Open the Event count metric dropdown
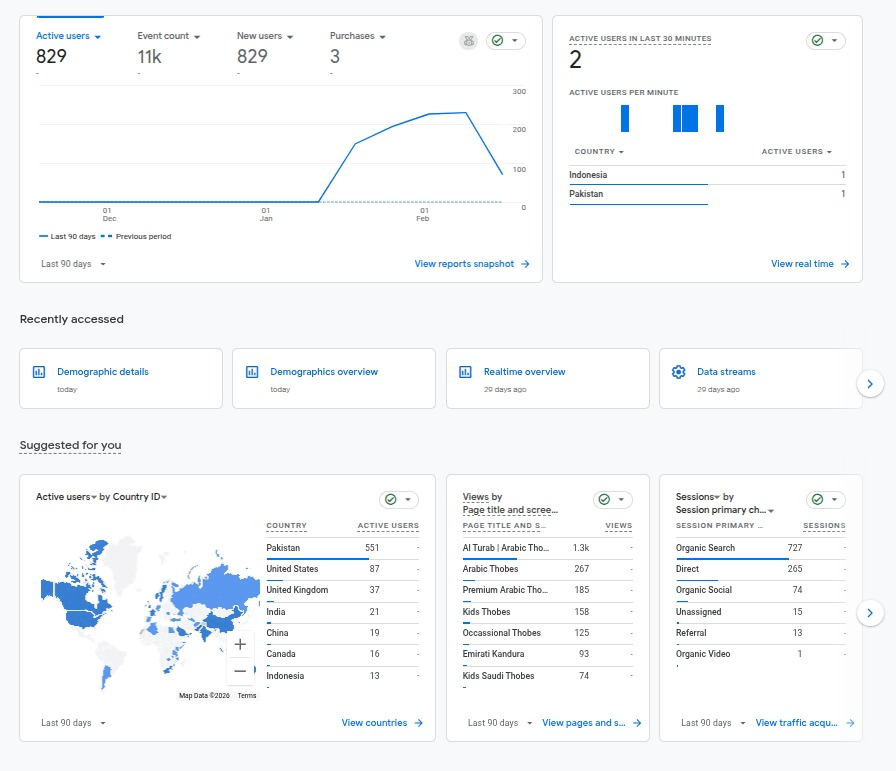The image size is (896, 771). [168, 36]
